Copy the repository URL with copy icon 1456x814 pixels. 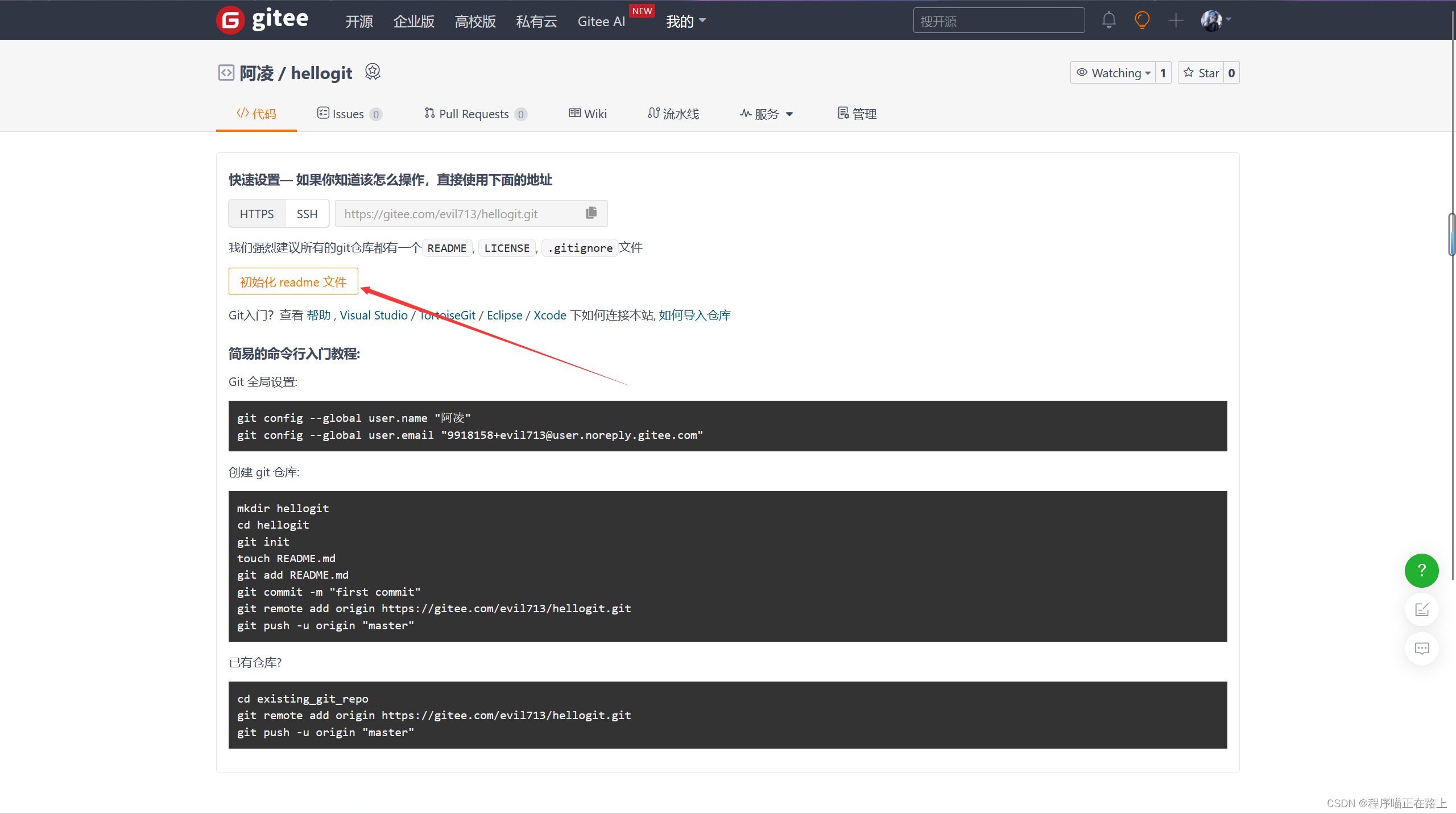(591, 213)
